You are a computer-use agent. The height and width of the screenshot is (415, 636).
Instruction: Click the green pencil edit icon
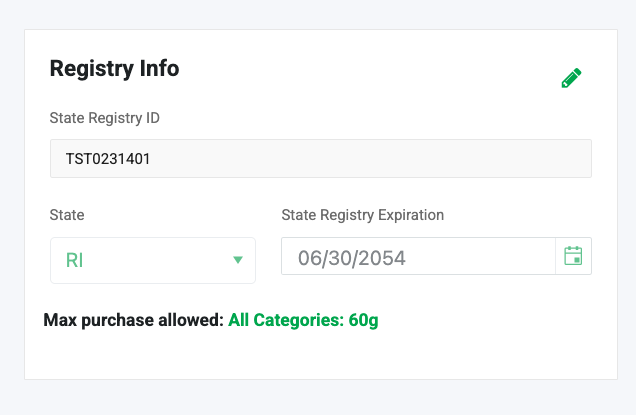coord(571,79)
